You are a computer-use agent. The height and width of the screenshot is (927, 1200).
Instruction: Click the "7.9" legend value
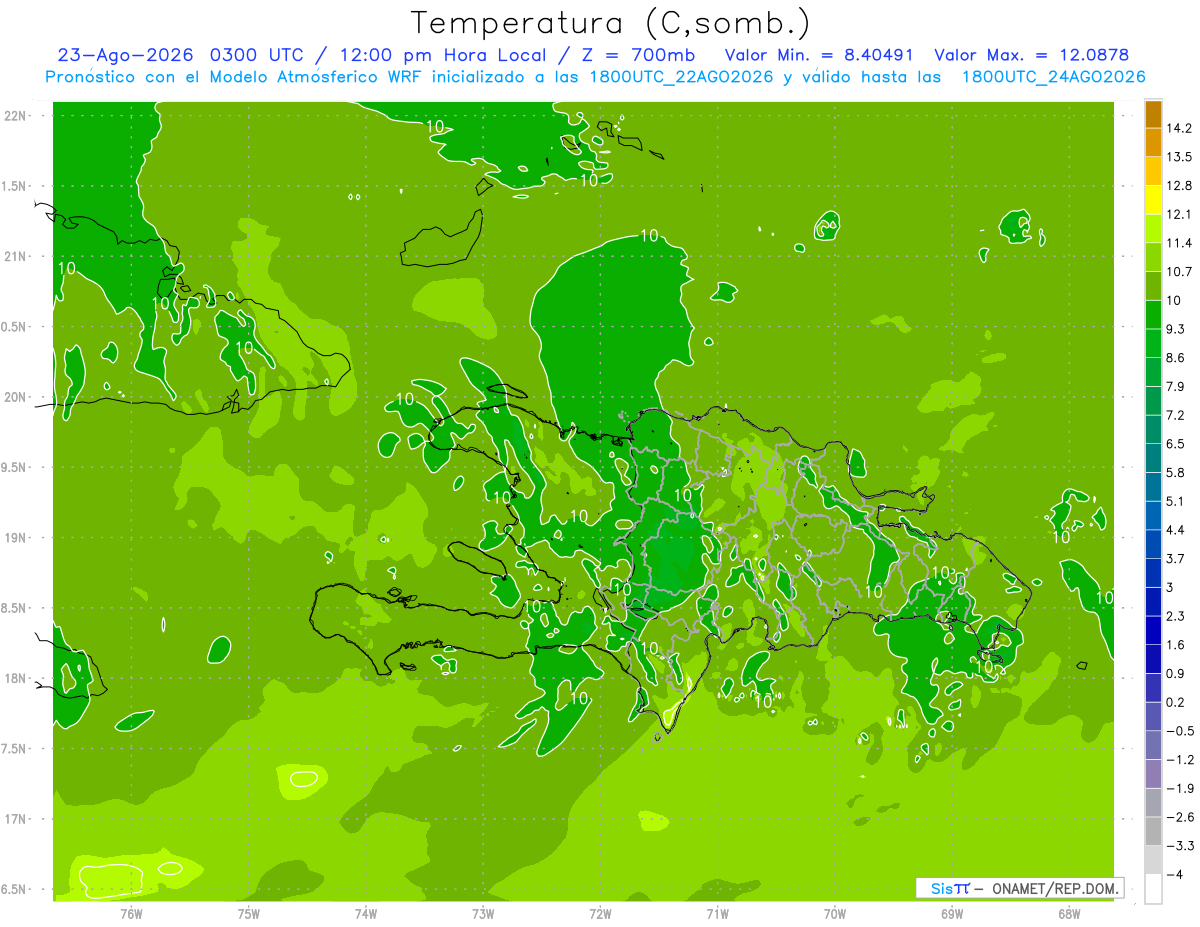(x=1176, y=387)
